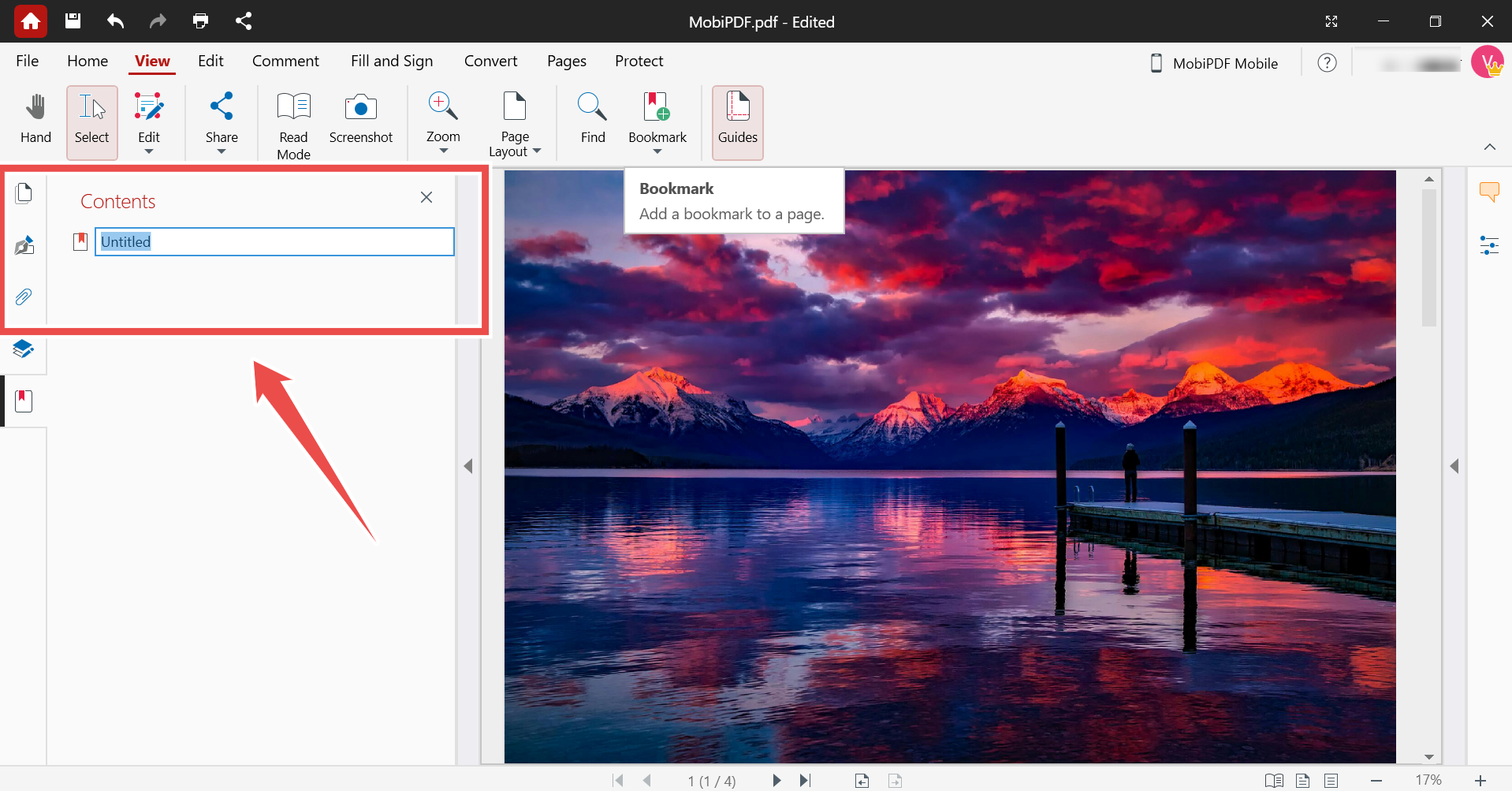Switch to the Convert ribbon tab
The height and width of the screenshot is (791, 1512).
(490, 61)
